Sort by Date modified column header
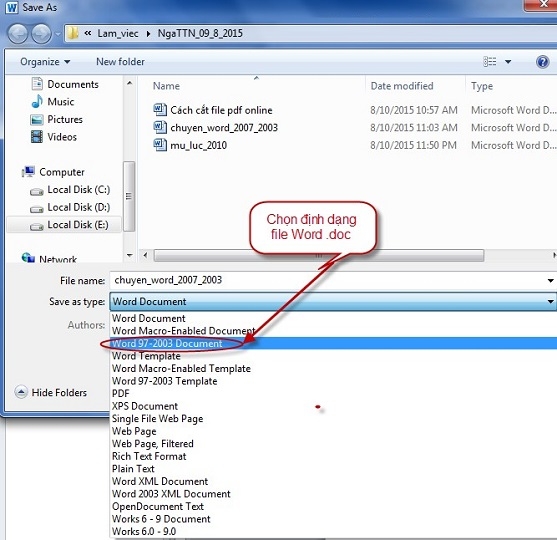 (402, 86)
